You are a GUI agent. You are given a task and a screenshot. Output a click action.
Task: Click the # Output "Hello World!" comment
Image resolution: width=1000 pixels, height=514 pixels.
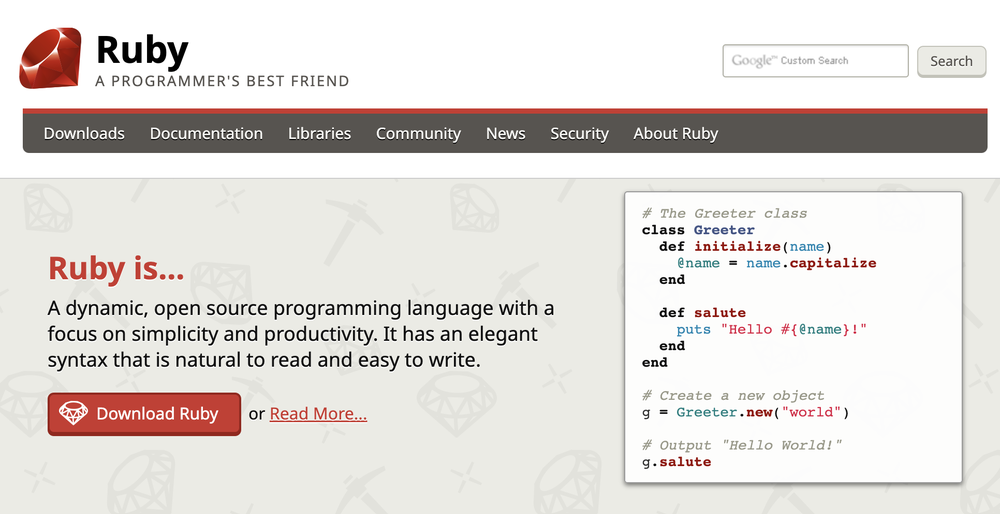(742, 445)
